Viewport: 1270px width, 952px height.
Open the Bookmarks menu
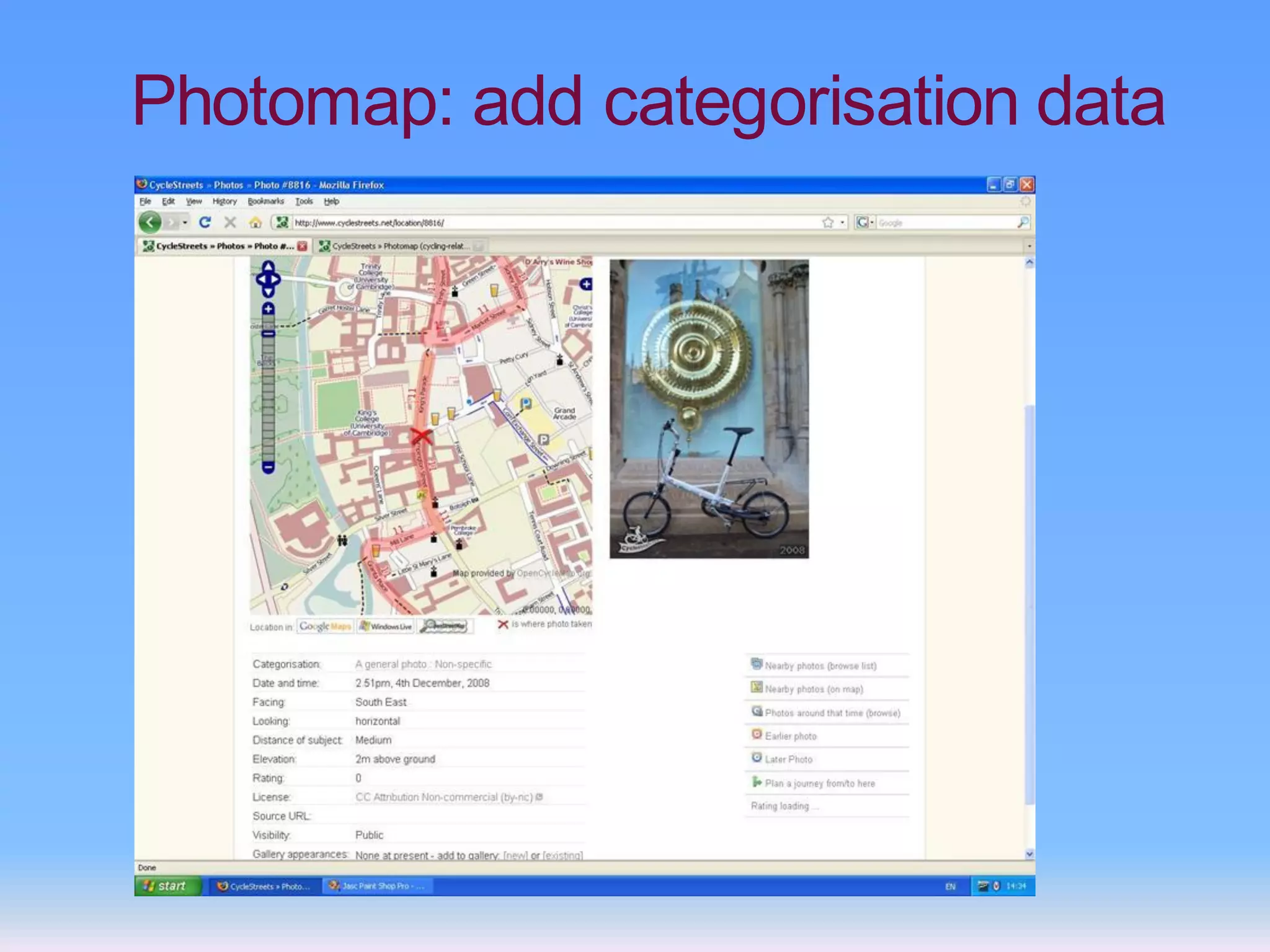click(265, 201)
